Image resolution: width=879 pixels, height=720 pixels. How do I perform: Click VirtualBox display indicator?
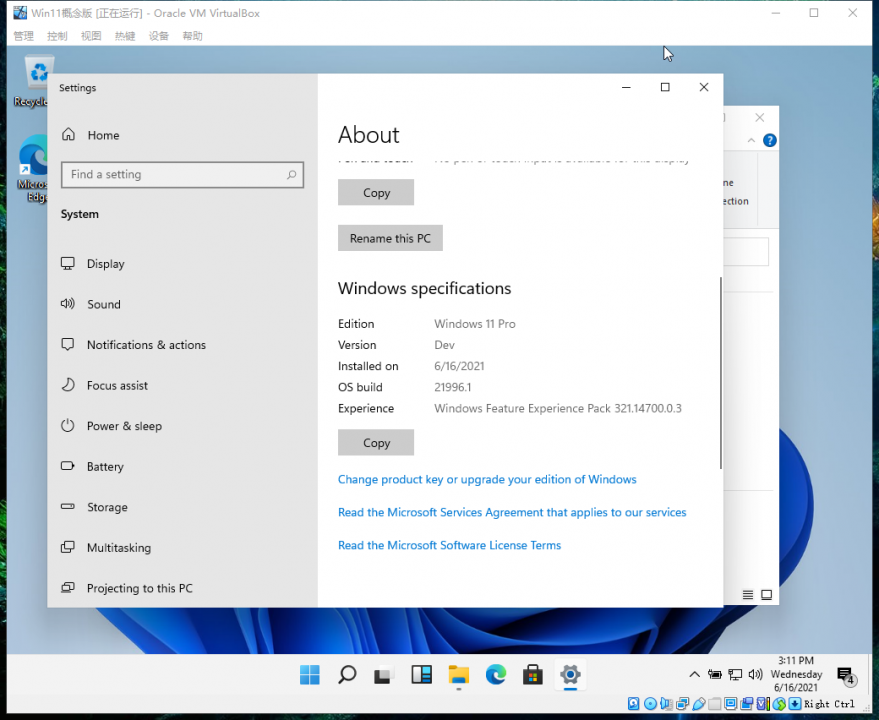(x=730, y=703)
